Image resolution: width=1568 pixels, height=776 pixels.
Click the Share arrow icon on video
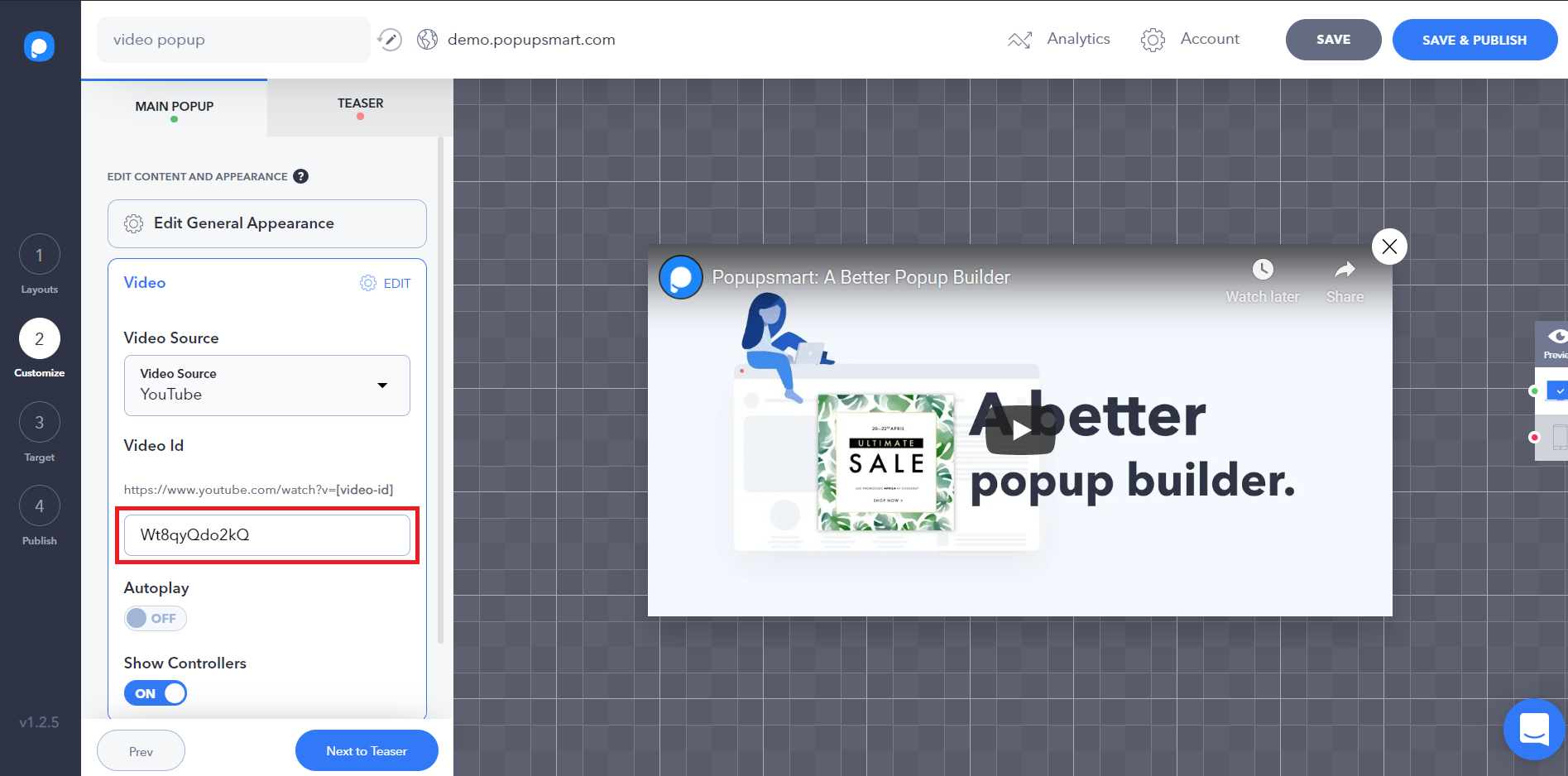pyautogui.click(x=1345, y=269)
